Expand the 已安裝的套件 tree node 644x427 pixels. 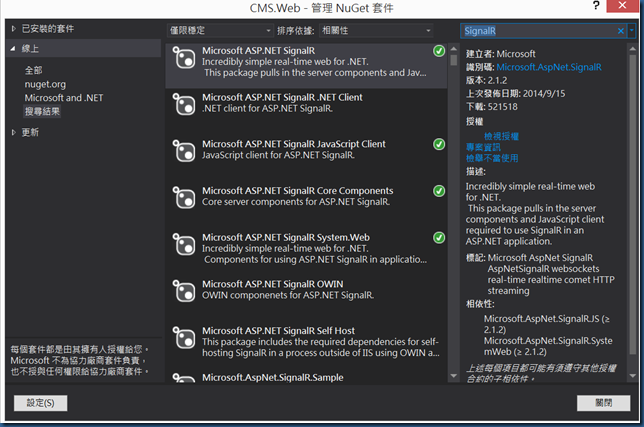pos(14,29)
